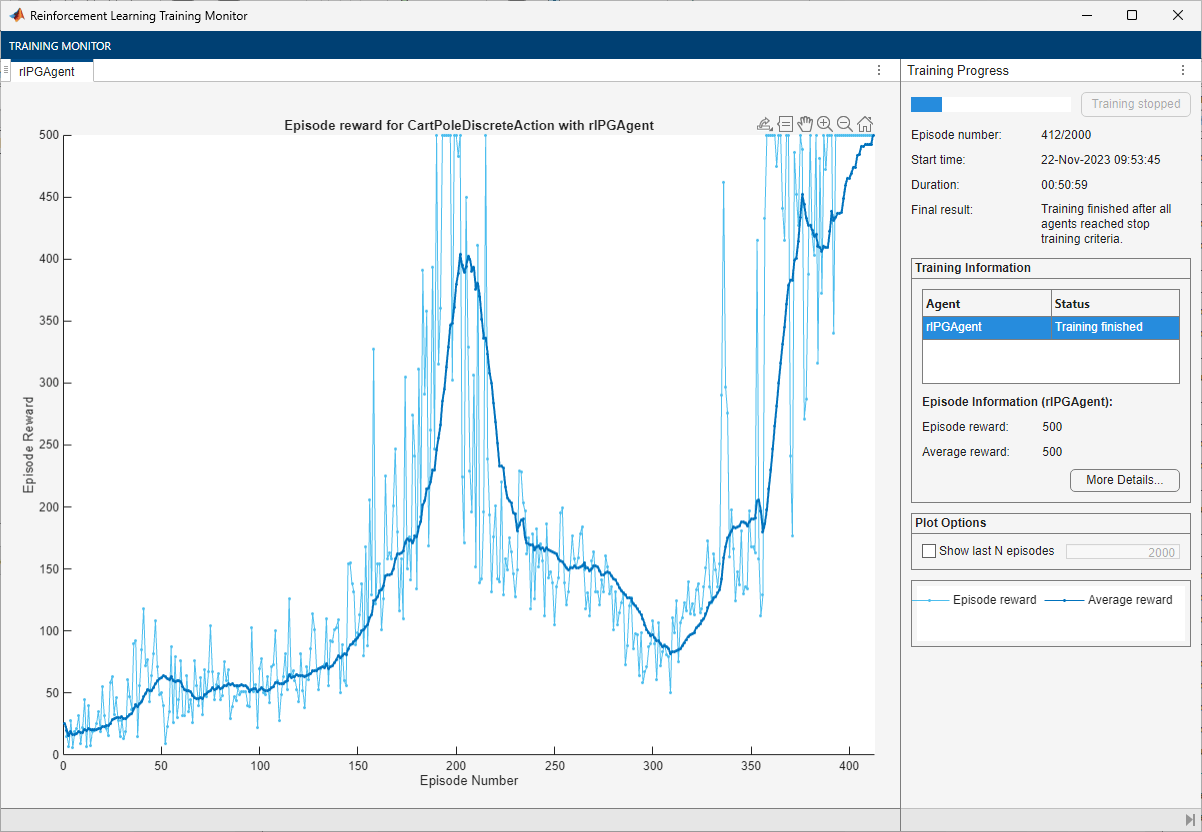Enable the Data Tips tool
Viewport: 1202px width, 832px height.
785,124
